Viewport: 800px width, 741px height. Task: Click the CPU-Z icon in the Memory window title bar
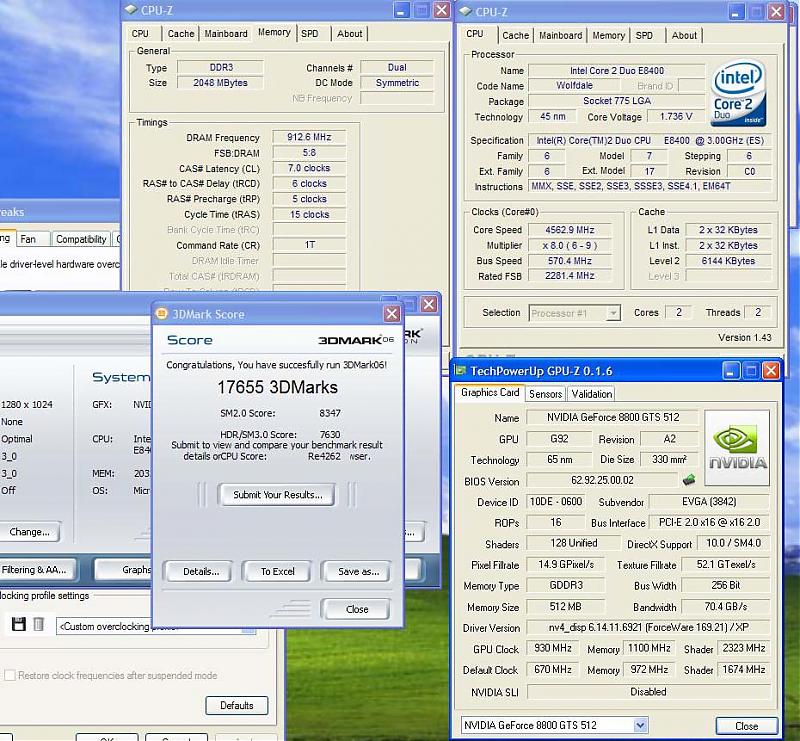point(131,10)
